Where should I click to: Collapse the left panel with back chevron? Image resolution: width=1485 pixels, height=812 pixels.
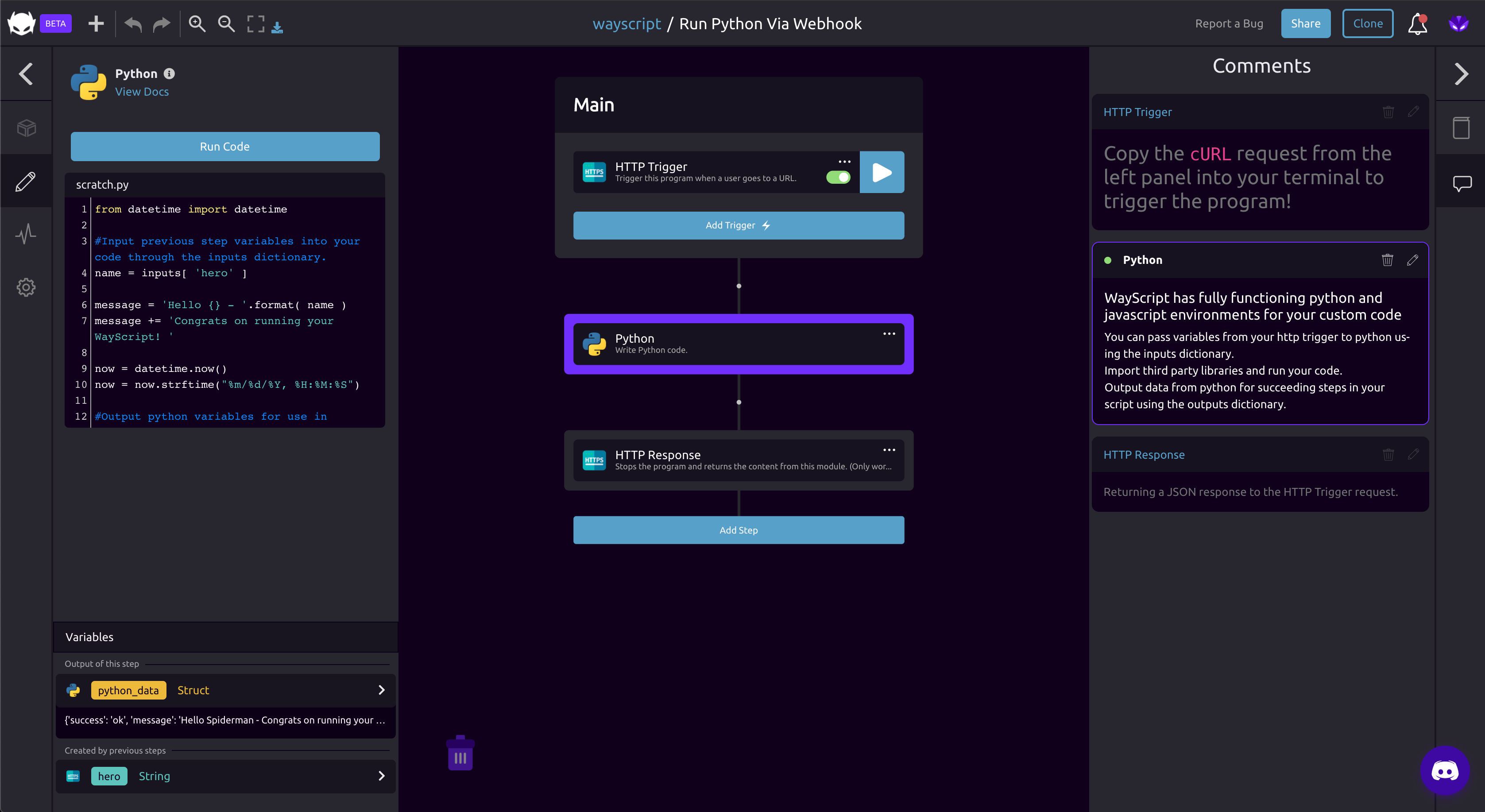tap(26, 74)
